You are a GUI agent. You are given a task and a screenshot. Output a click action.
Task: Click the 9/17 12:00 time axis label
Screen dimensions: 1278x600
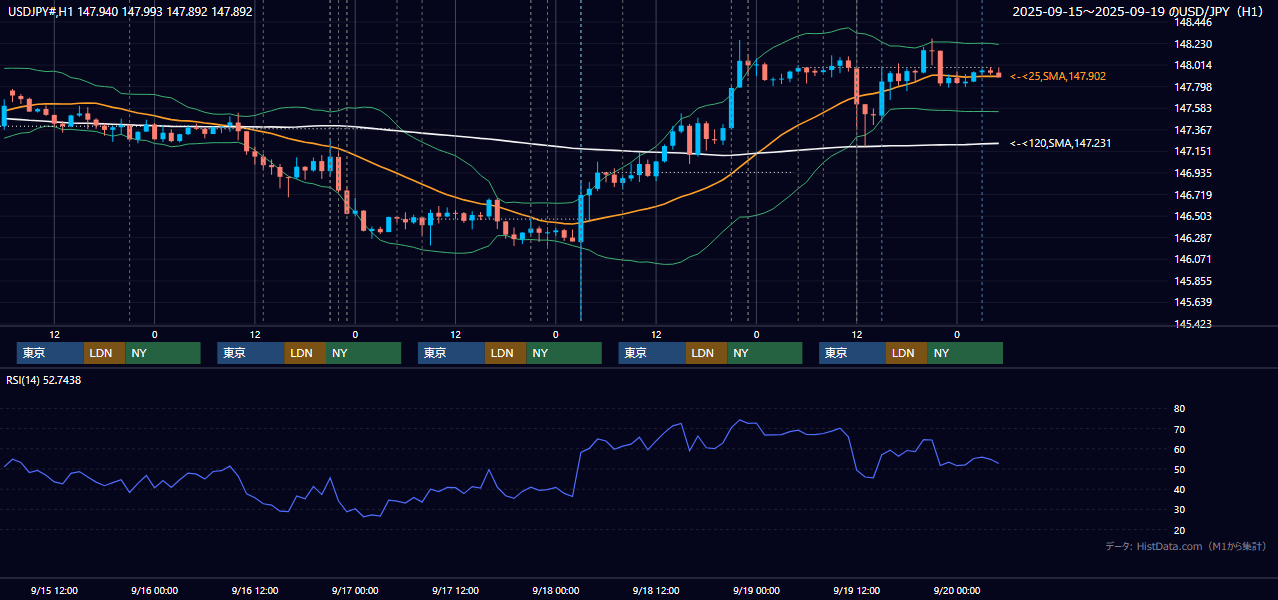coord(455,590)
